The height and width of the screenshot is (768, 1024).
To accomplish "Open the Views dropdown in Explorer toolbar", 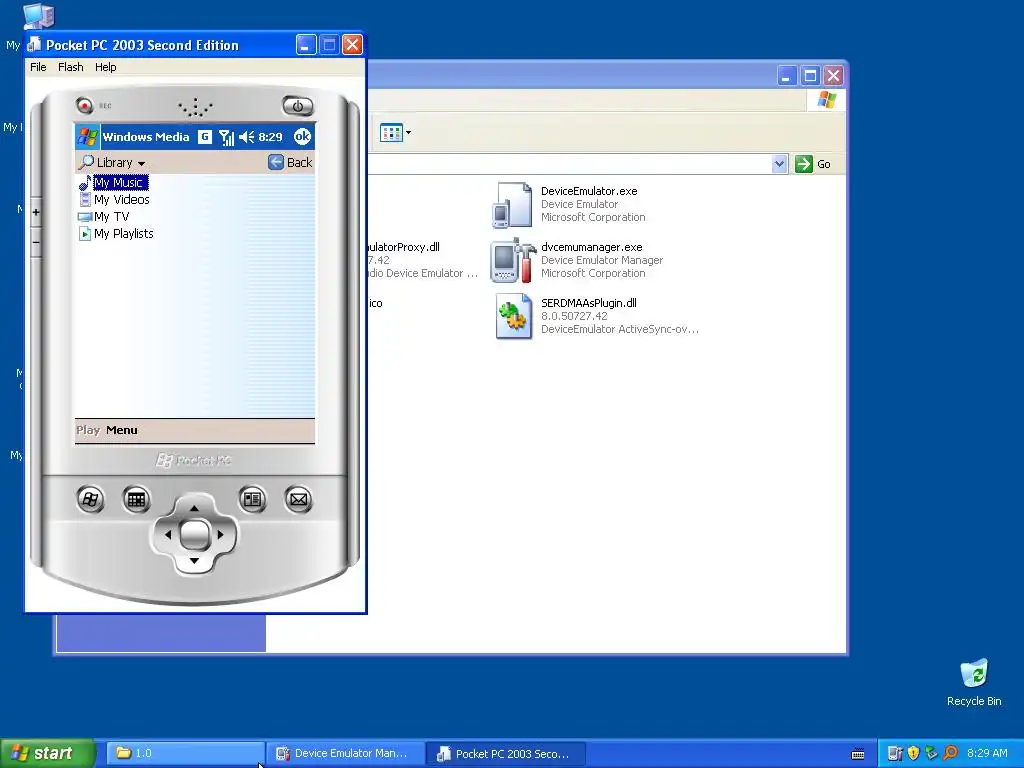I will coord(396,133).
